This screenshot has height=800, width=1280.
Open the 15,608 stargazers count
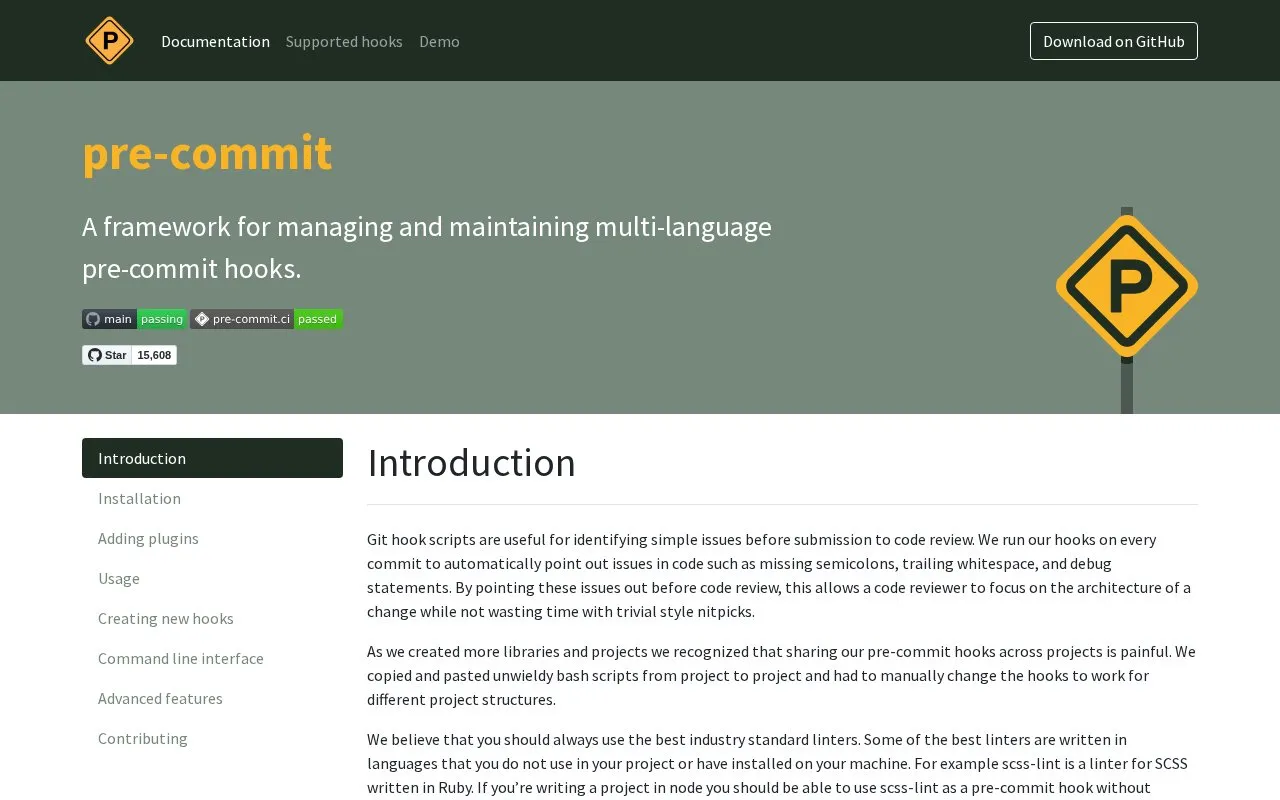point(154,355)
